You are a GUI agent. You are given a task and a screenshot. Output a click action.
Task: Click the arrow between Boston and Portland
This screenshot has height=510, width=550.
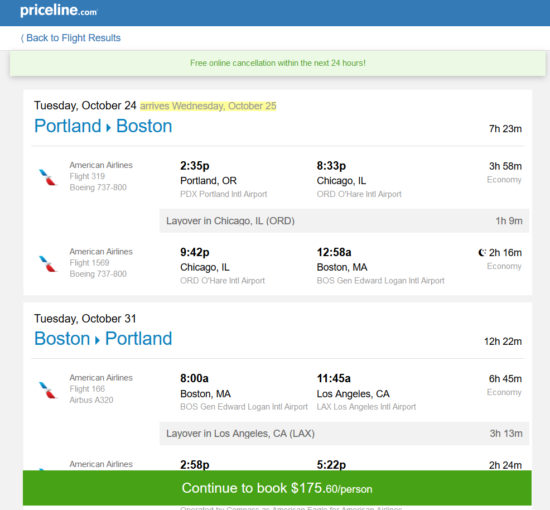tap(98, 340)
